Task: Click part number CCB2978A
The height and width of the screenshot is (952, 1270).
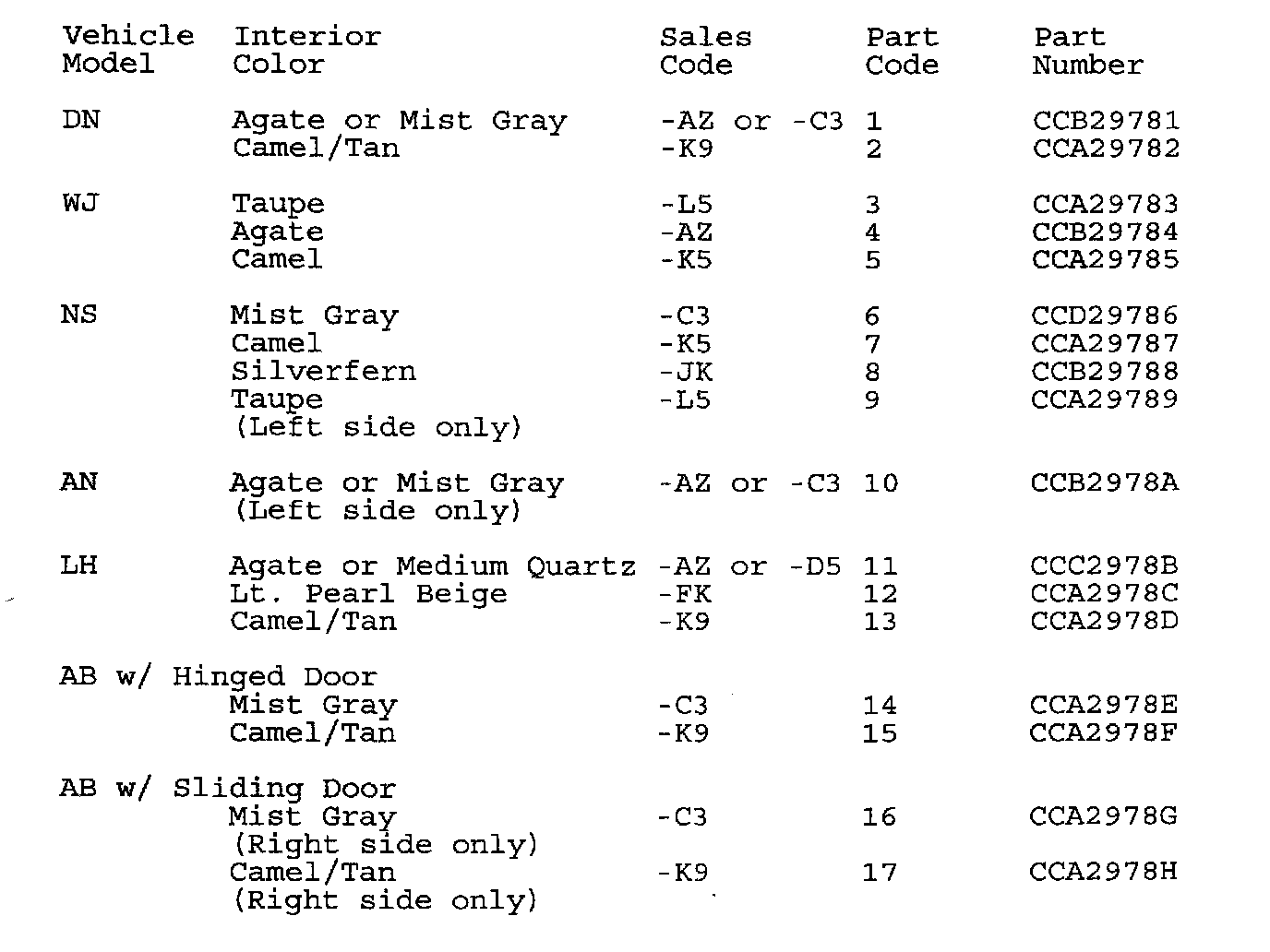Action: coord(1104,482)
